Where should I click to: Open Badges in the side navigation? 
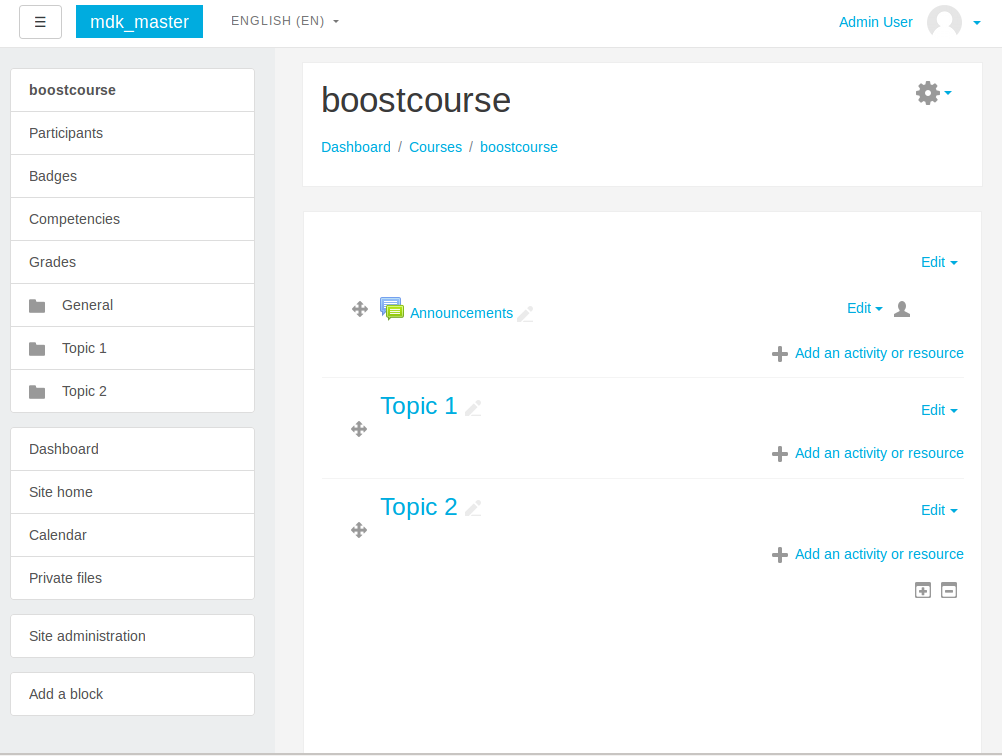pyautogui.click(x=133, y=176)
